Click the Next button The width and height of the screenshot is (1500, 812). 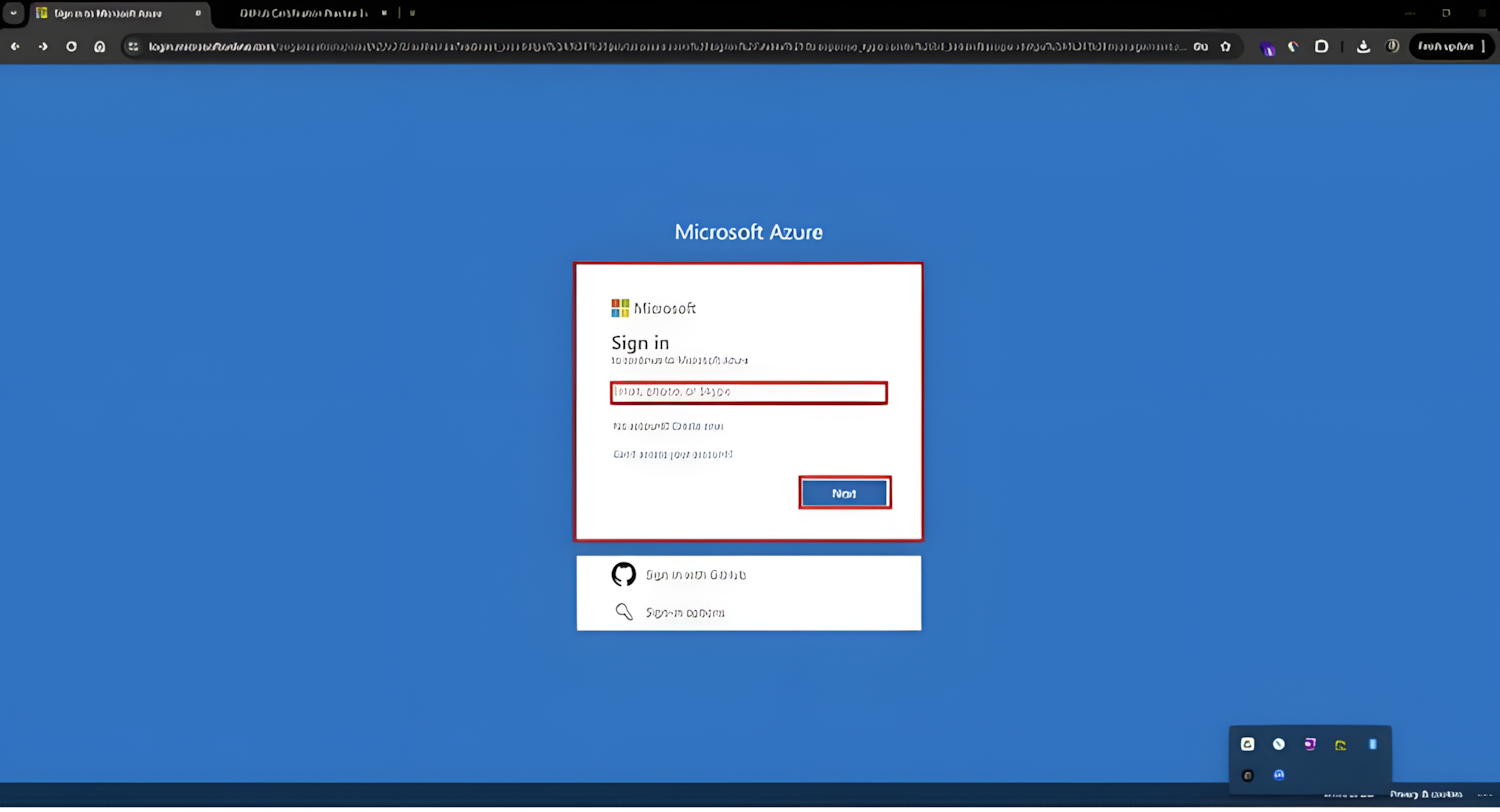pyautogui.click(x=844, y=493)
